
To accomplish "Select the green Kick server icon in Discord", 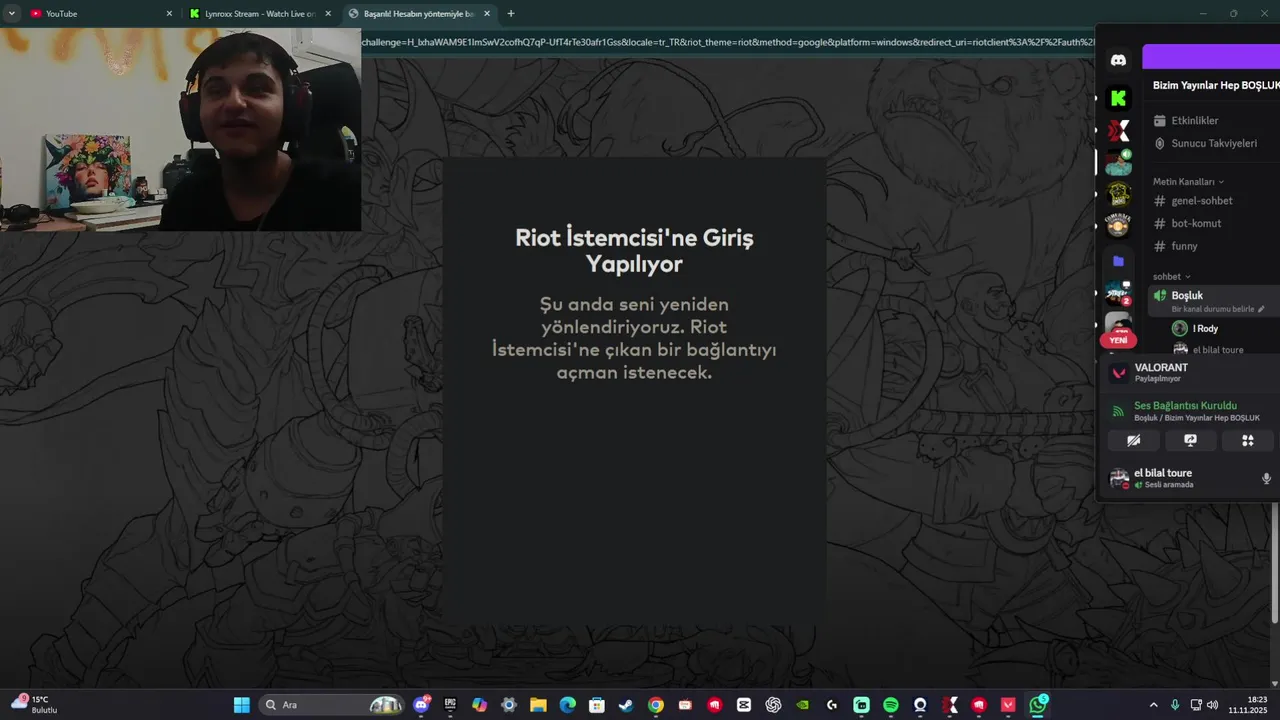I will (x=1118, y=98).
